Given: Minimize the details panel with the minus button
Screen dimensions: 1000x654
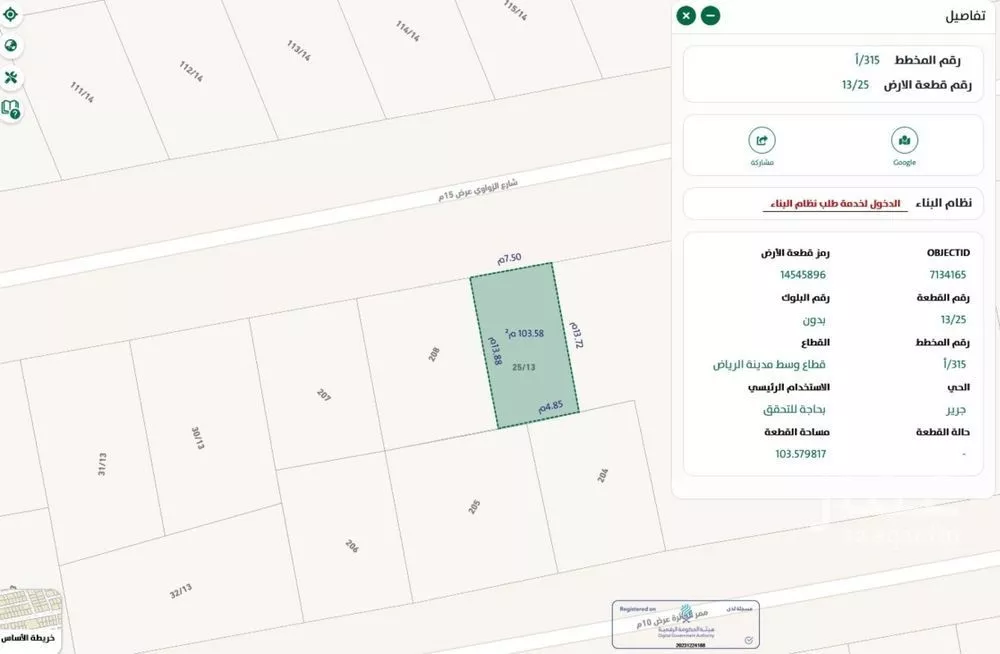Looking at the screenshot, I should coord(710,15).
